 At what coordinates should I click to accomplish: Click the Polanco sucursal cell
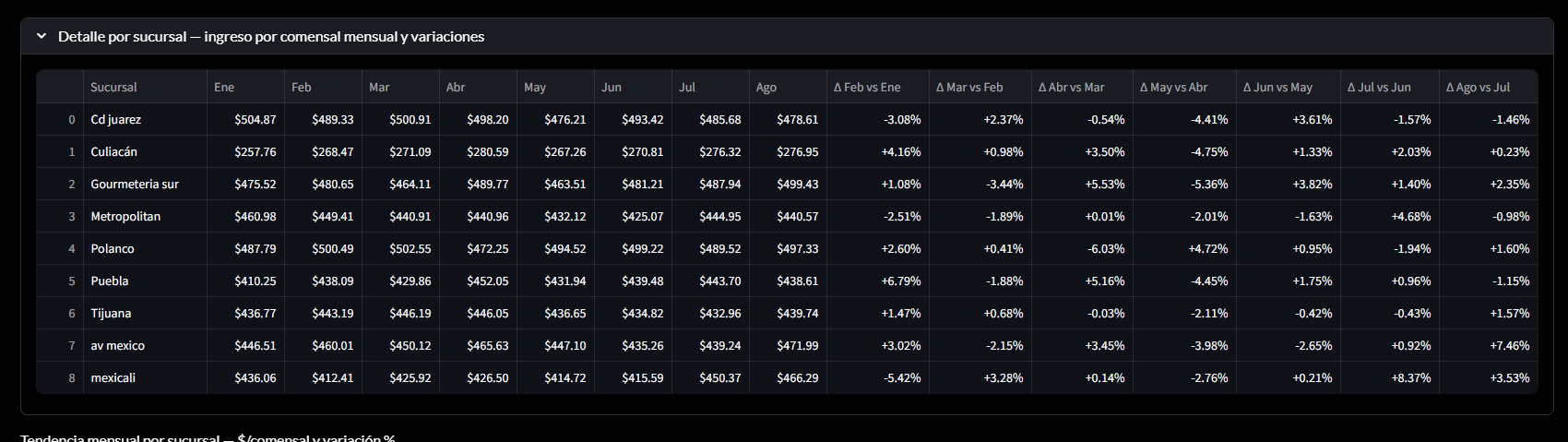click(x=113, y=248)
